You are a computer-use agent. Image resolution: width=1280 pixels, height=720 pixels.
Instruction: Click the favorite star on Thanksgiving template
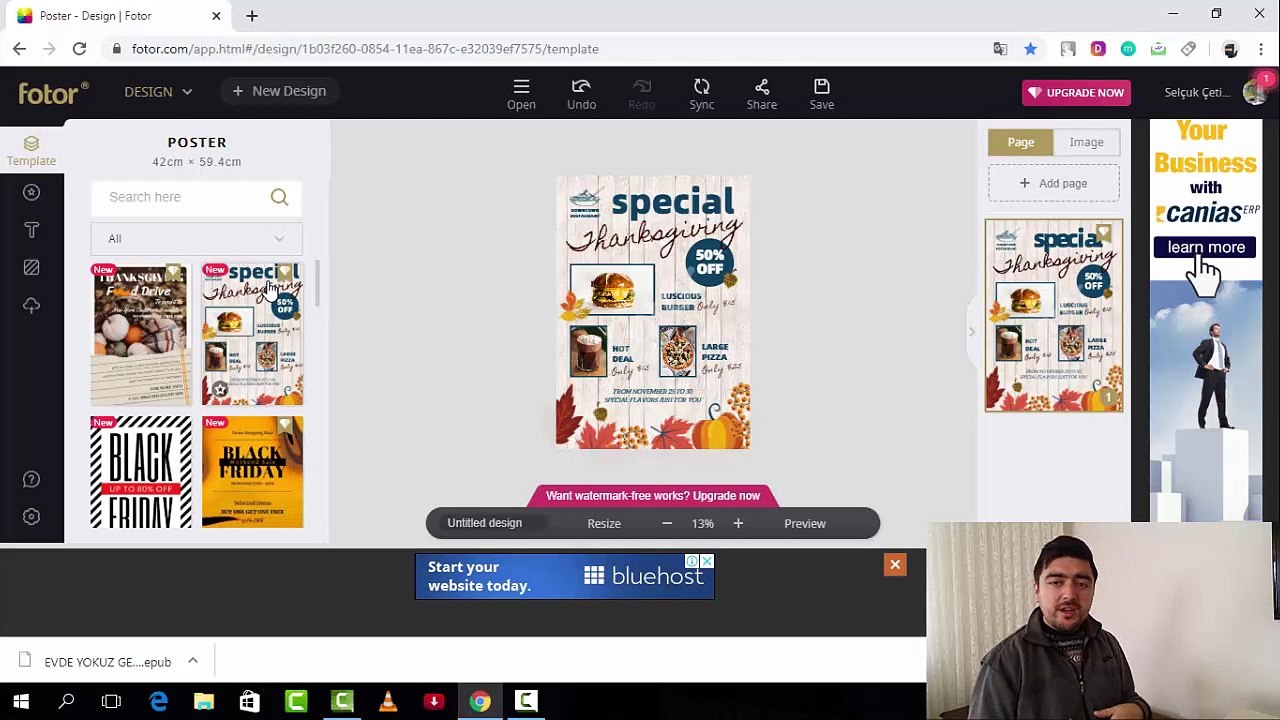[x=220, y=390]
